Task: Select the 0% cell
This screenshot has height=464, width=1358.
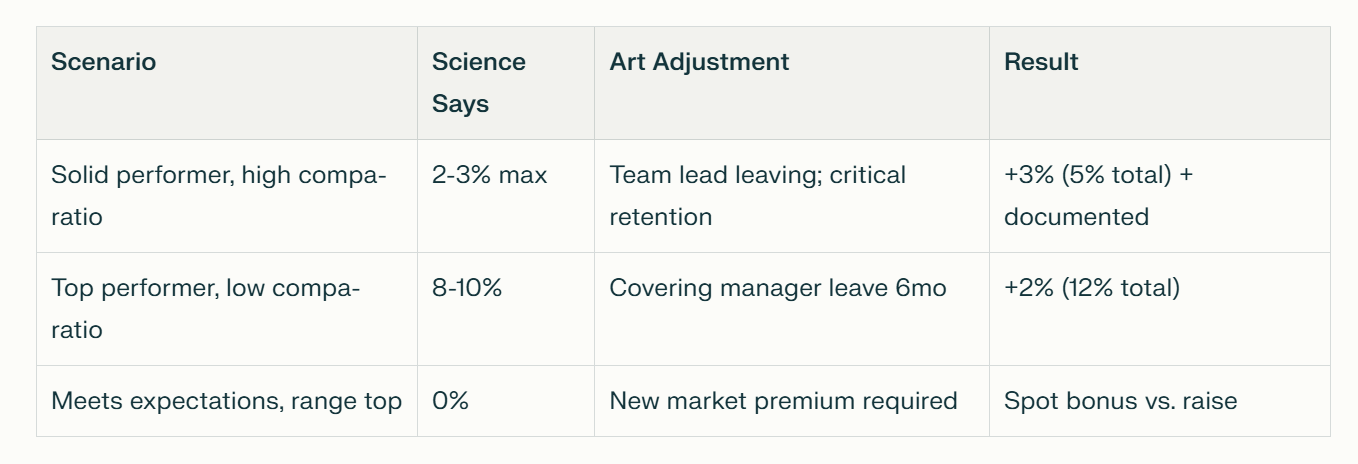Action: point(506,401)
